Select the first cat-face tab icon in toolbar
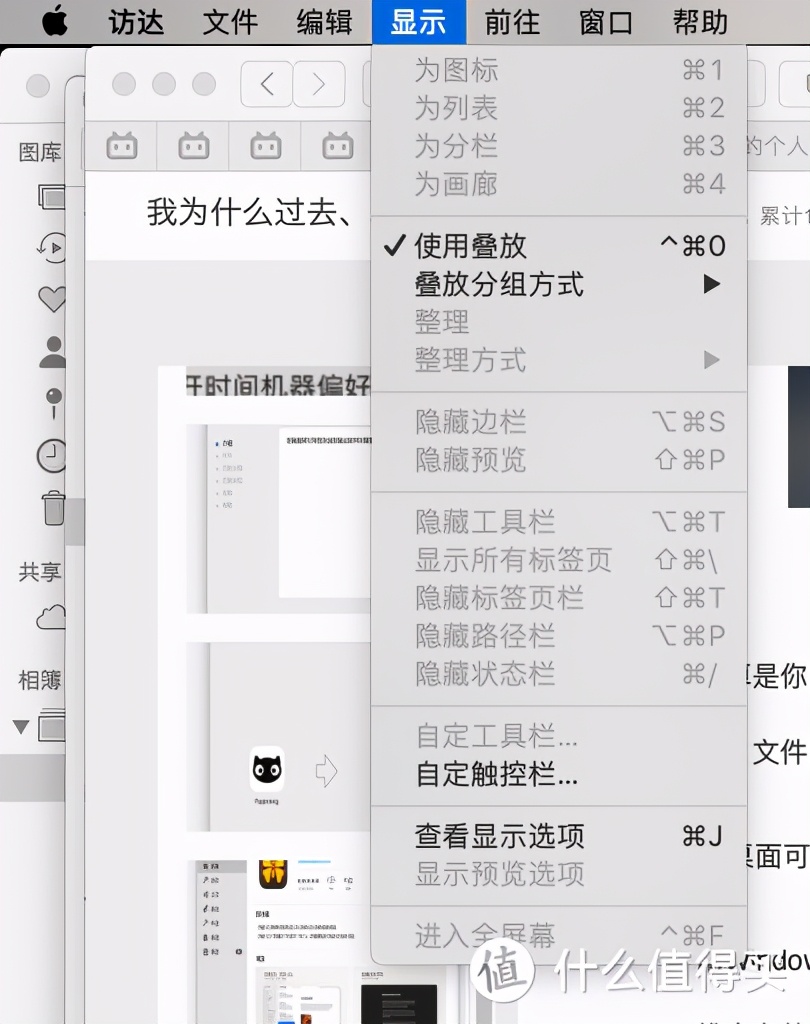 tap(121, 146)
